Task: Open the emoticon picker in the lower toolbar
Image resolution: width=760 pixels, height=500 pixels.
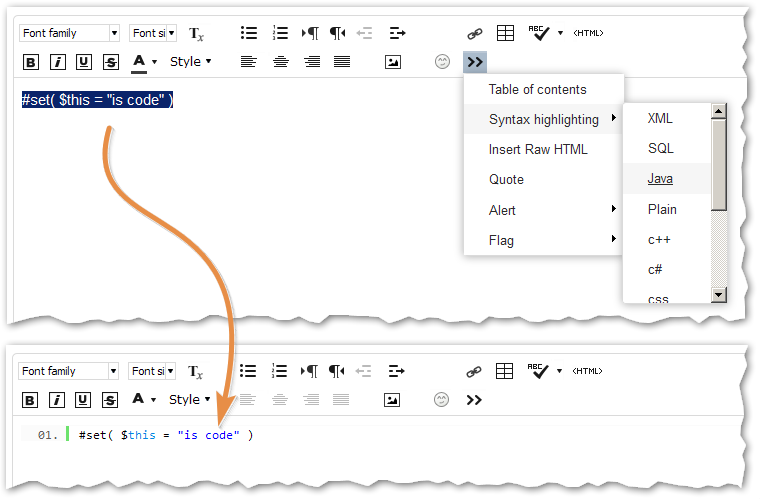Action: tap(442, 400)
